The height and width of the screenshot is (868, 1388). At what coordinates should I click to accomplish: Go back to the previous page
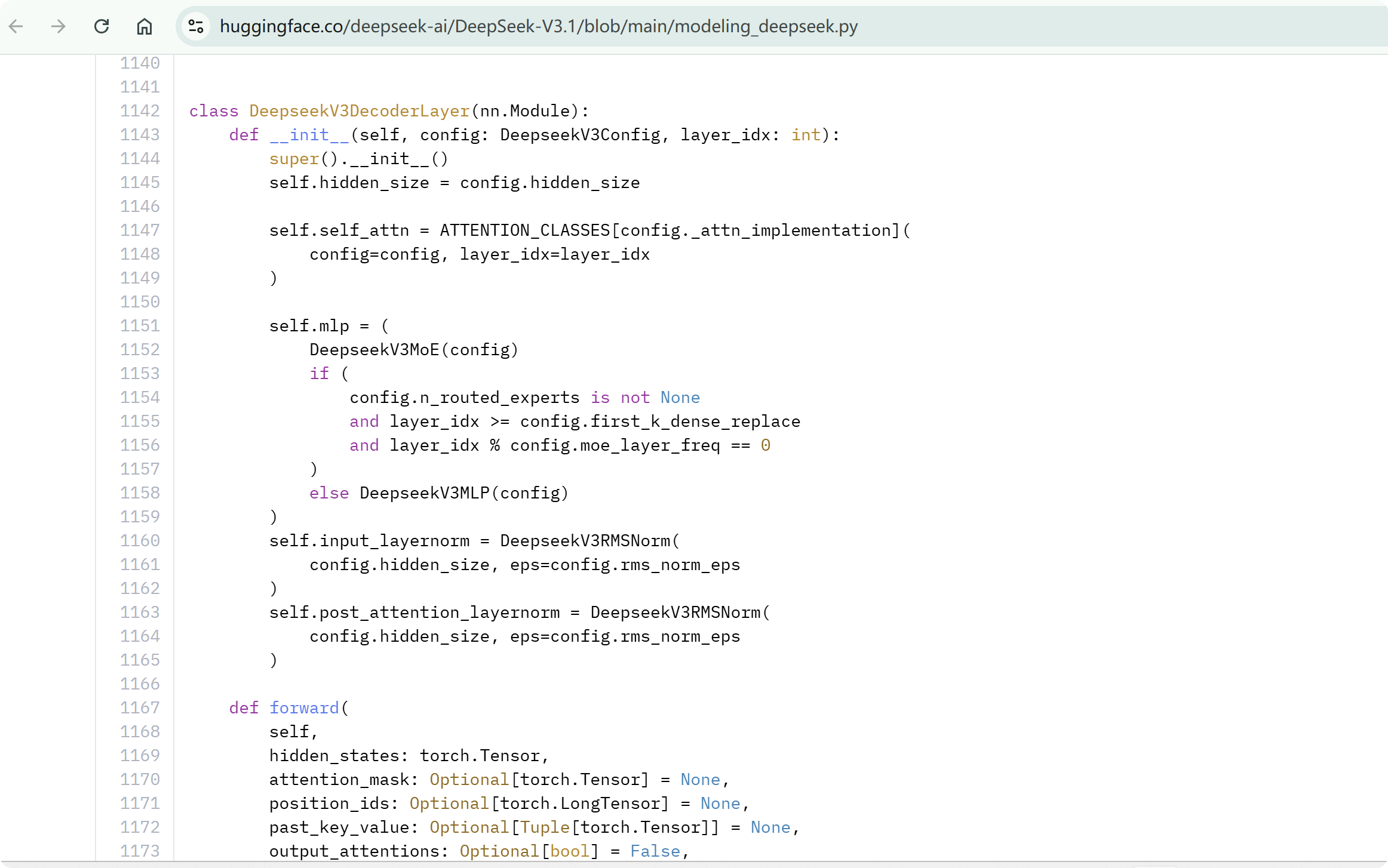point(16,26)
